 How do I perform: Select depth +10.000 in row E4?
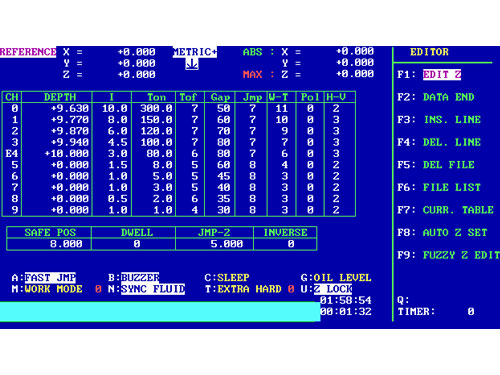[x=67, y=154]
